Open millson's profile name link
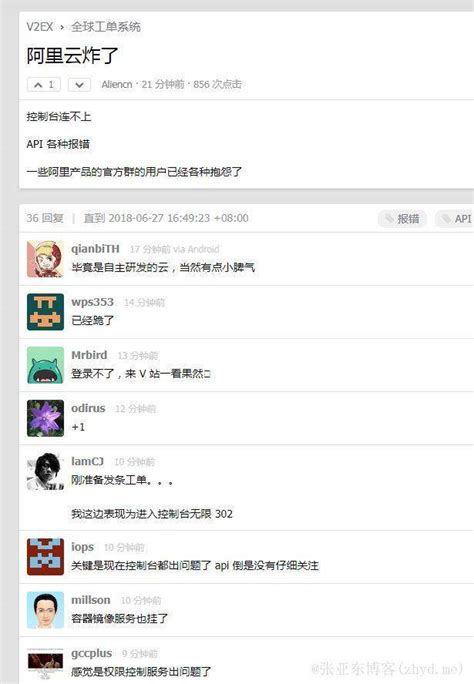Screen dimensions: 474x684 91,600
